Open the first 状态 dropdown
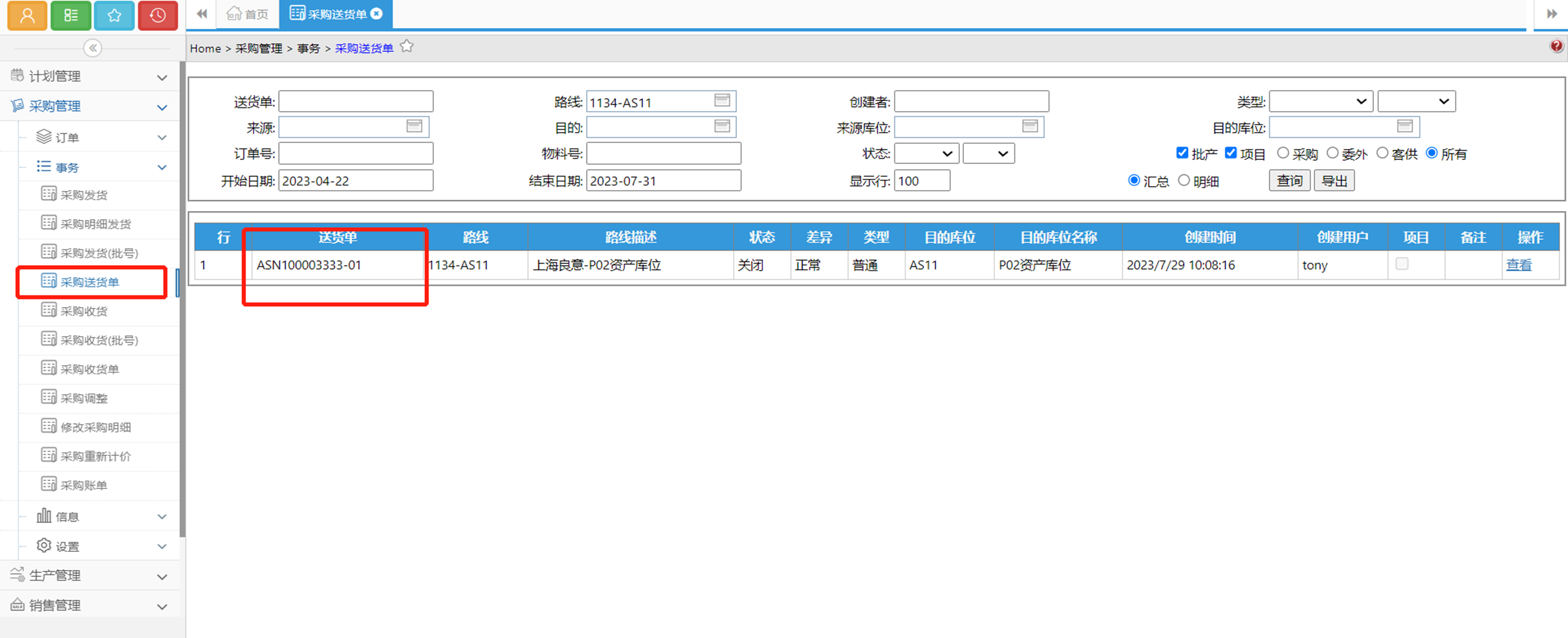This screenshot has width=1568, height=638. (x=926, y=153)
